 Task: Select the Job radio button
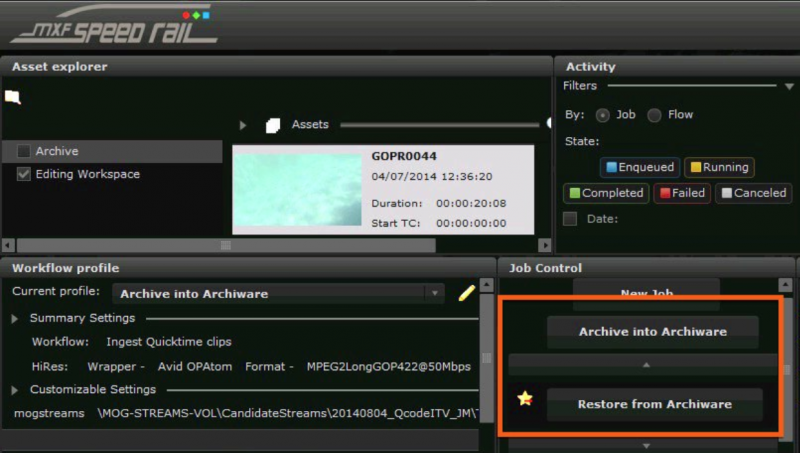point(603,115)
